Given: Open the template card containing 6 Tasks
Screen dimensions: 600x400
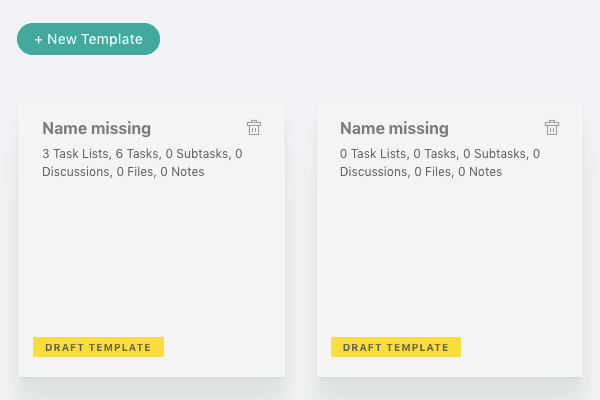Looking at the screenshot, I should click(151, 237).
